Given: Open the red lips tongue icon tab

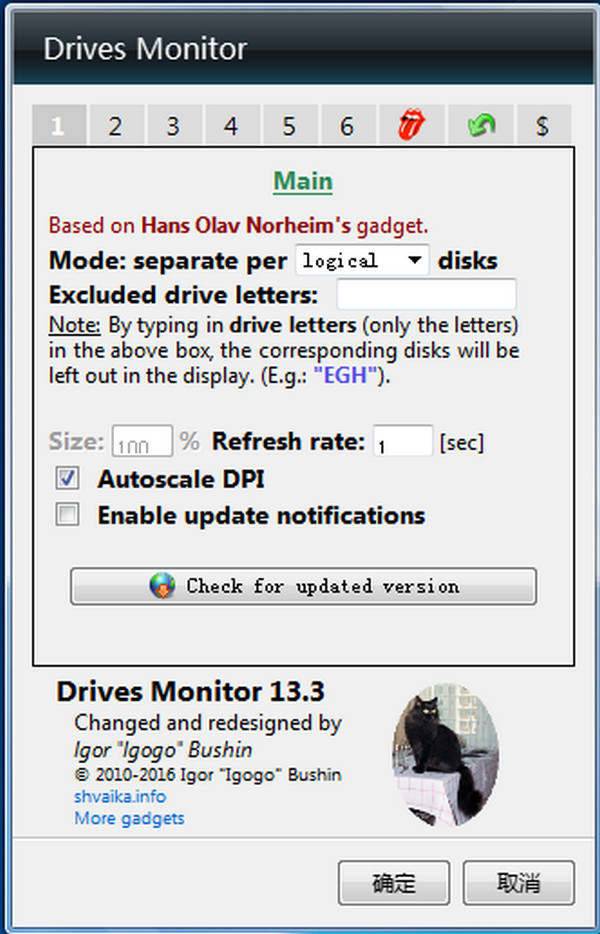Looking at the screenshot, I should 412,125.
